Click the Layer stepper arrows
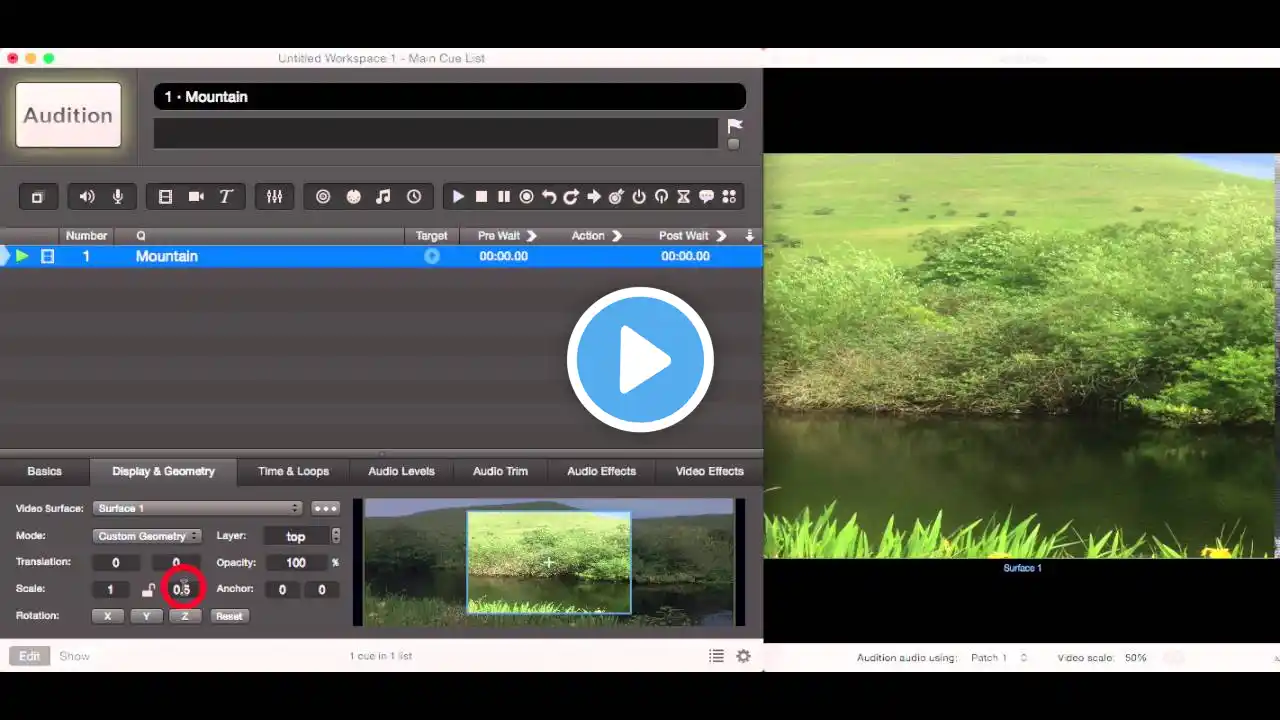The image size is (1280, 720). [336, 536]
